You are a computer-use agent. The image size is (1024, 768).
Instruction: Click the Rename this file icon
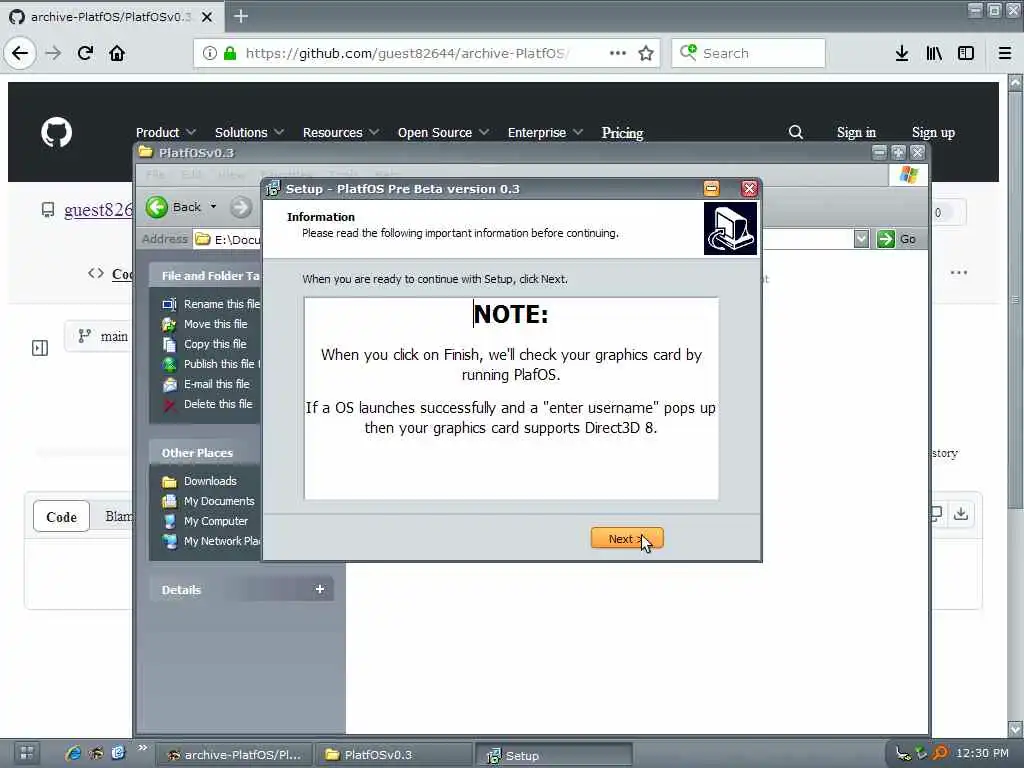point(169,304)
